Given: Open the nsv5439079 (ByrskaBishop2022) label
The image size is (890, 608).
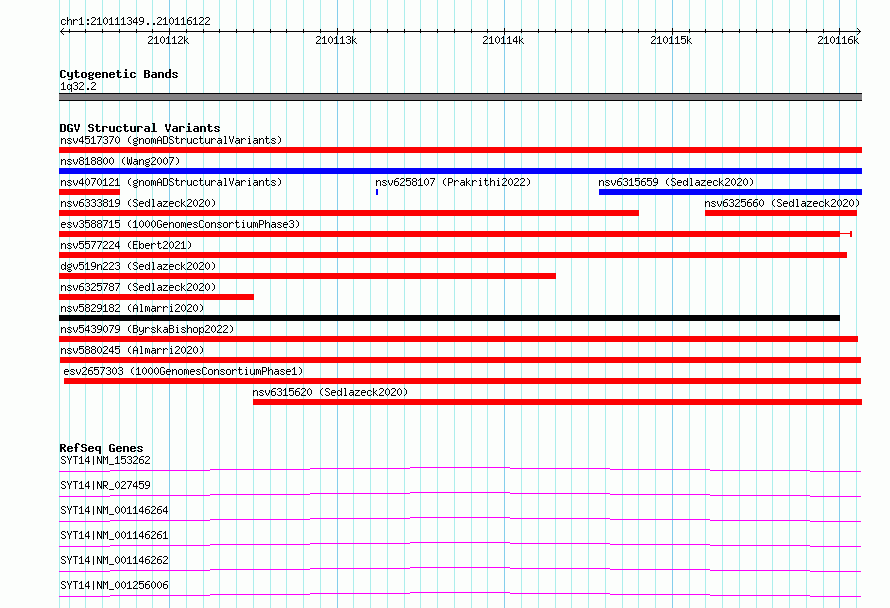Looking at the screenshot, I should [147, 329].
